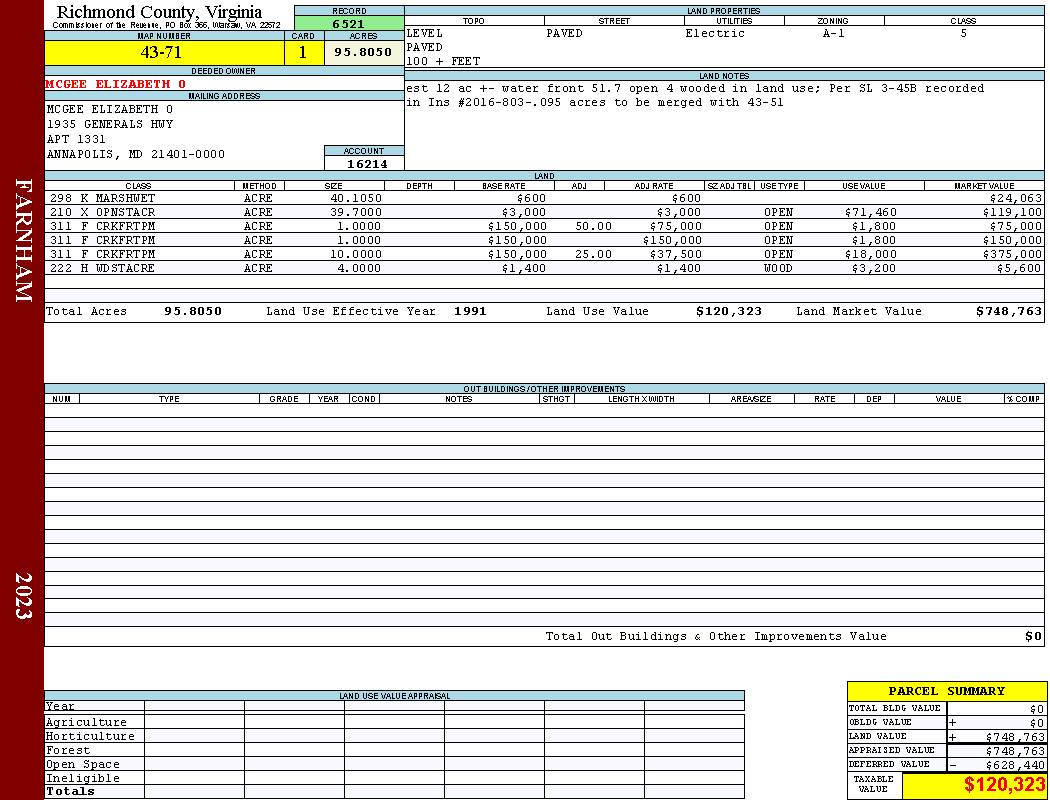Click mailing address line APT 1331
Screen dimensions: 1050x800
tap(76, 139)
